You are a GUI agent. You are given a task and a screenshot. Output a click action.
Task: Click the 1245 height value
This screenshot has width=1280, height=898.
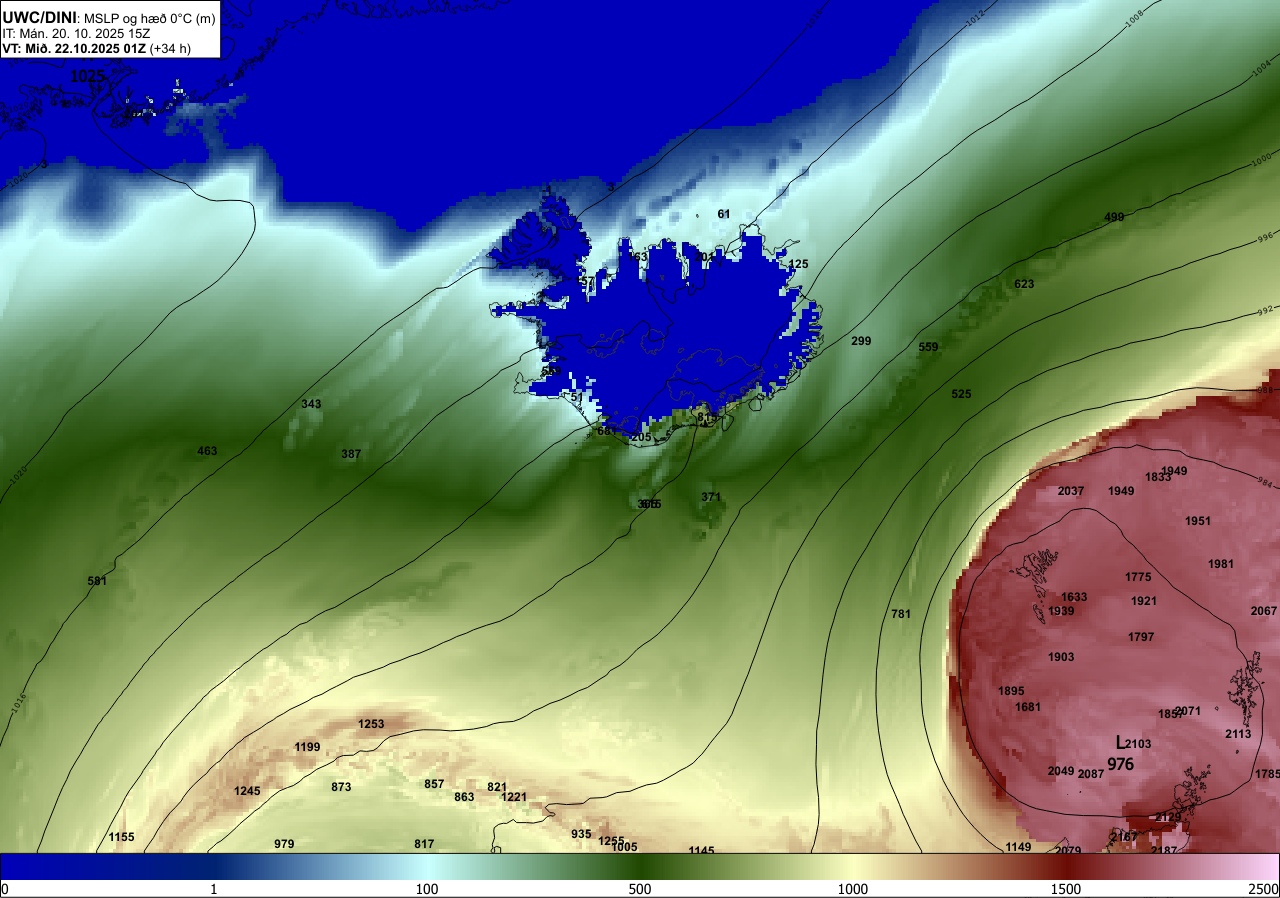tap(247, 791)
